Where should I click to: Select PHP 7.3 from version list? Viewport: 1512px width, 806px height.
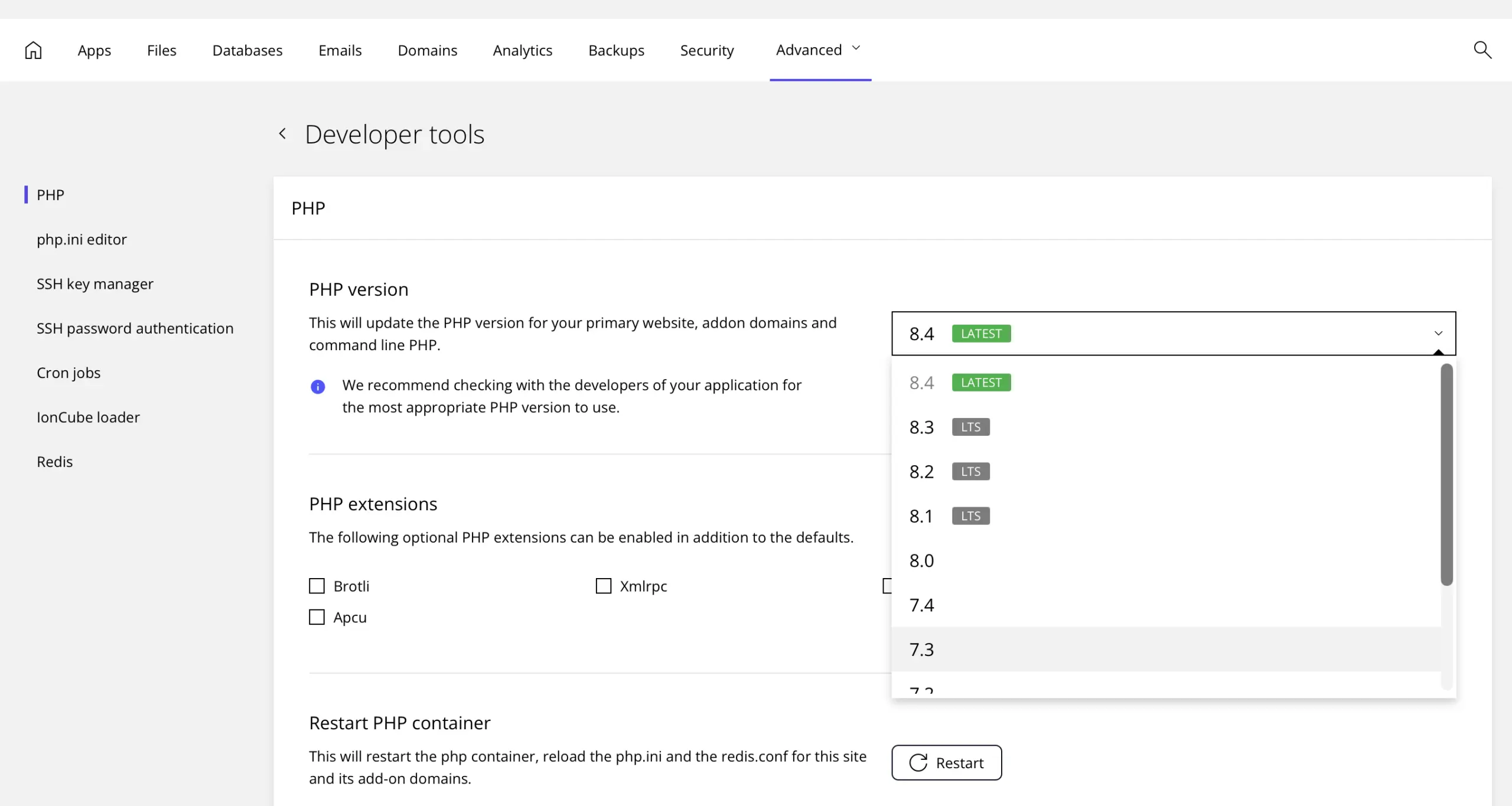(x=921, y=650)
